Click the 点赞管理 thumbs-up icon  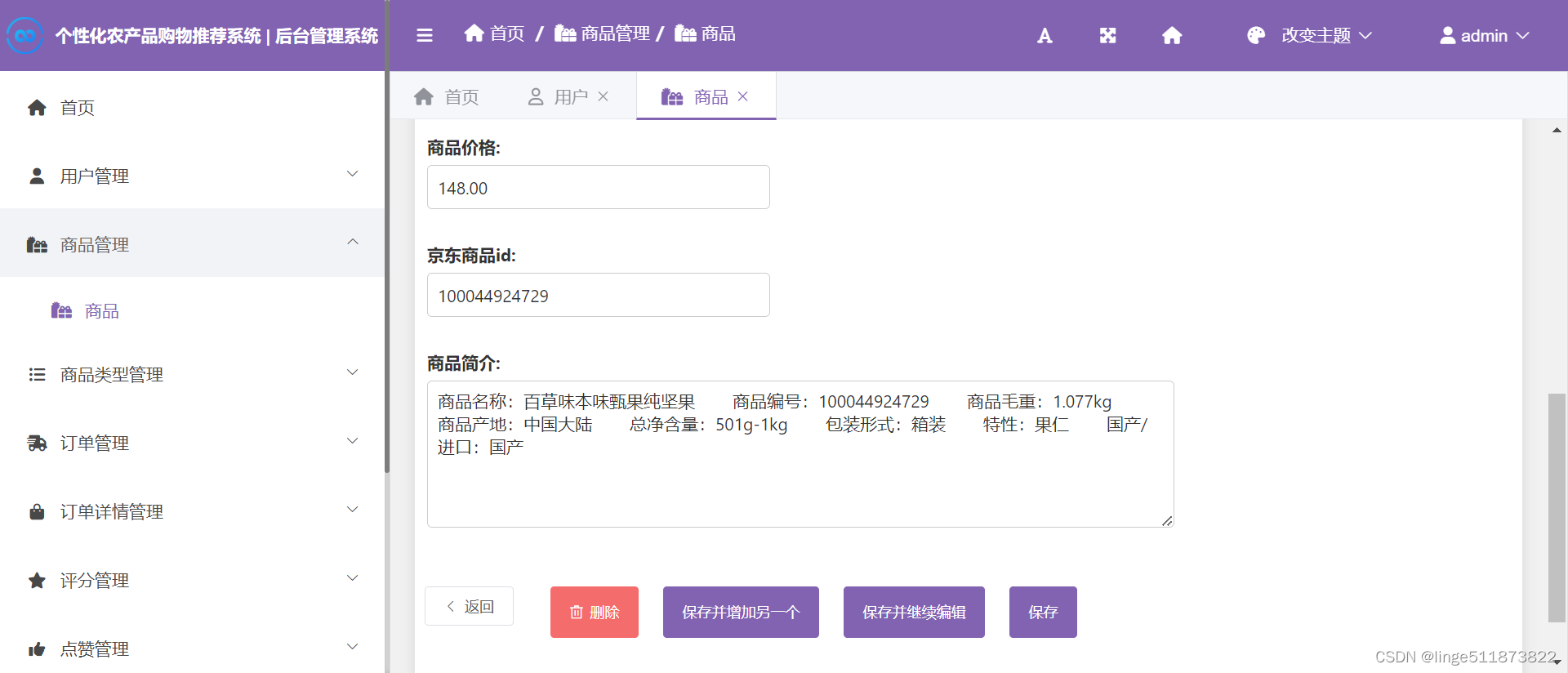[x=37, y=648]
